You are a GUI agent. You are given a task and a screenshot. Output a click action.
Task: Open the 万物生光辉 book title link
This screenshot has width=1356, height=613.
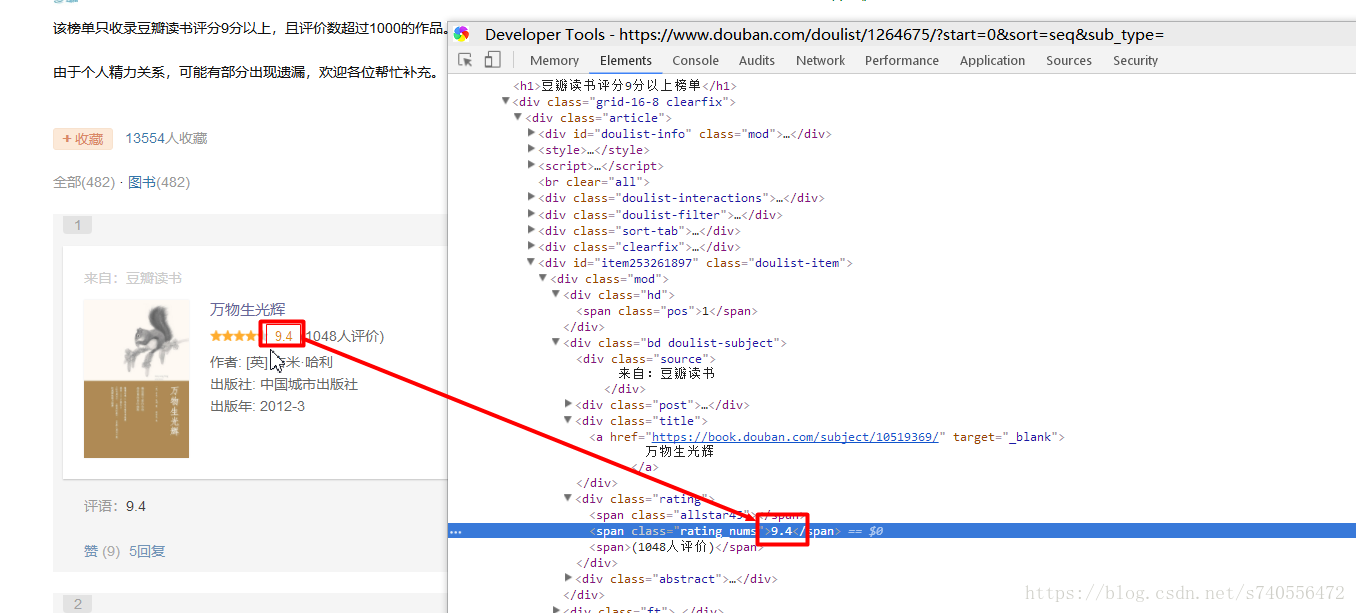247,309
